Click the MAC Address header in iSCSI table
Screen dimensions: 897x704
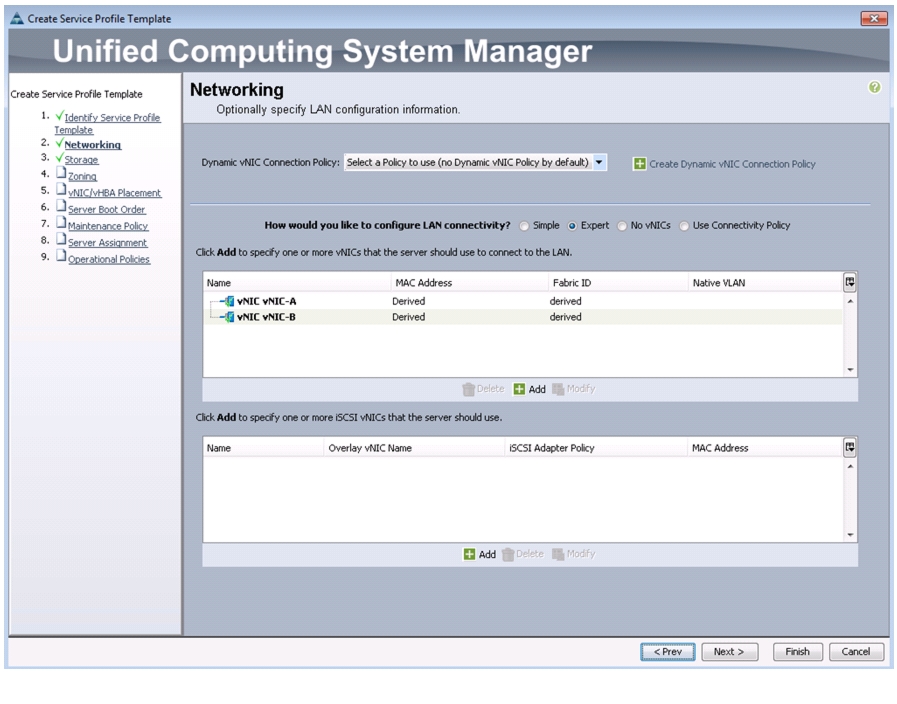tap(765, 448)
